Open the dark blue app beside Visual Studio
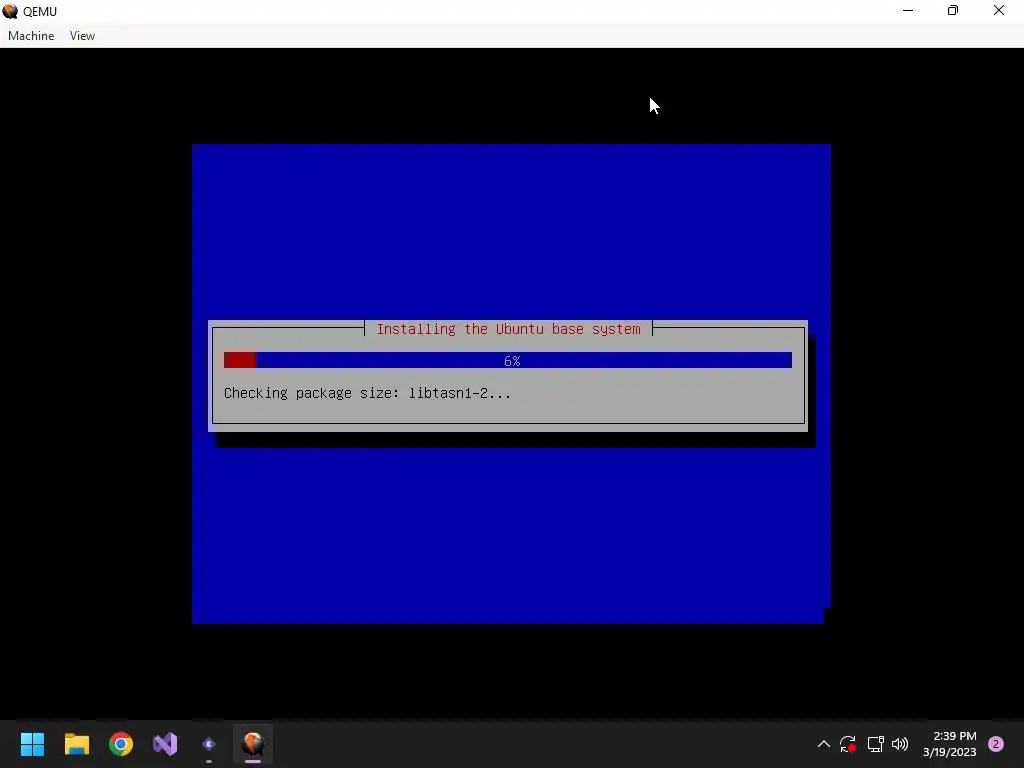 (x=209, y=744)
